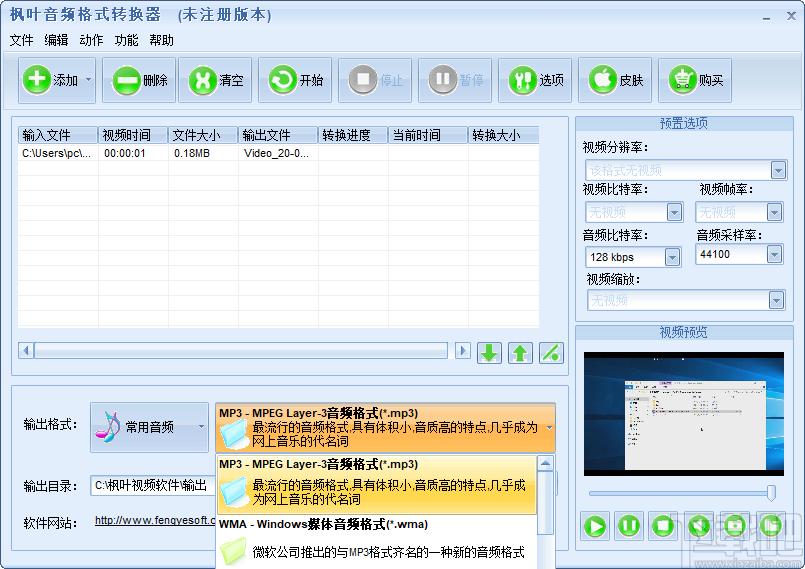Open the fengyesoft website link
The image size is (805, 569).
pyautogui.click(x=155, y=521)
